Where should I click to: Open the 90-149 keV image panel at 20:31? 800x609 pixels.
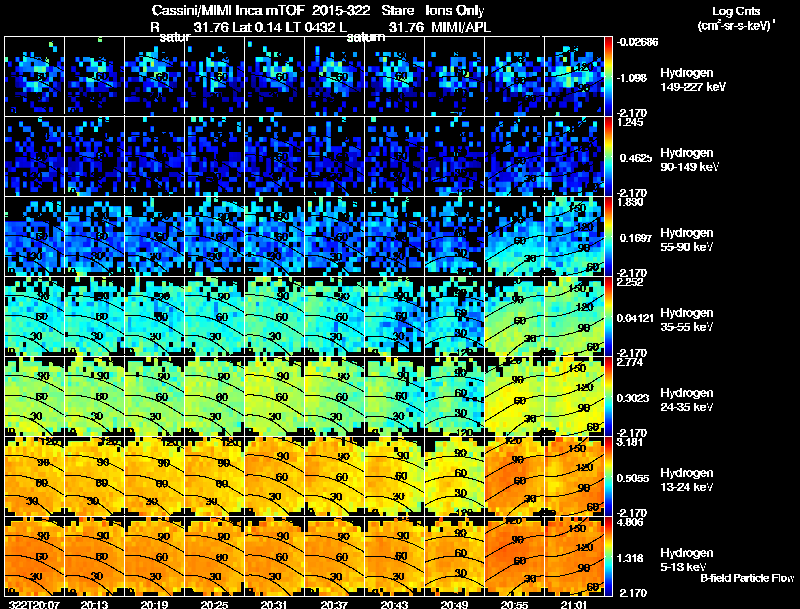274,156
